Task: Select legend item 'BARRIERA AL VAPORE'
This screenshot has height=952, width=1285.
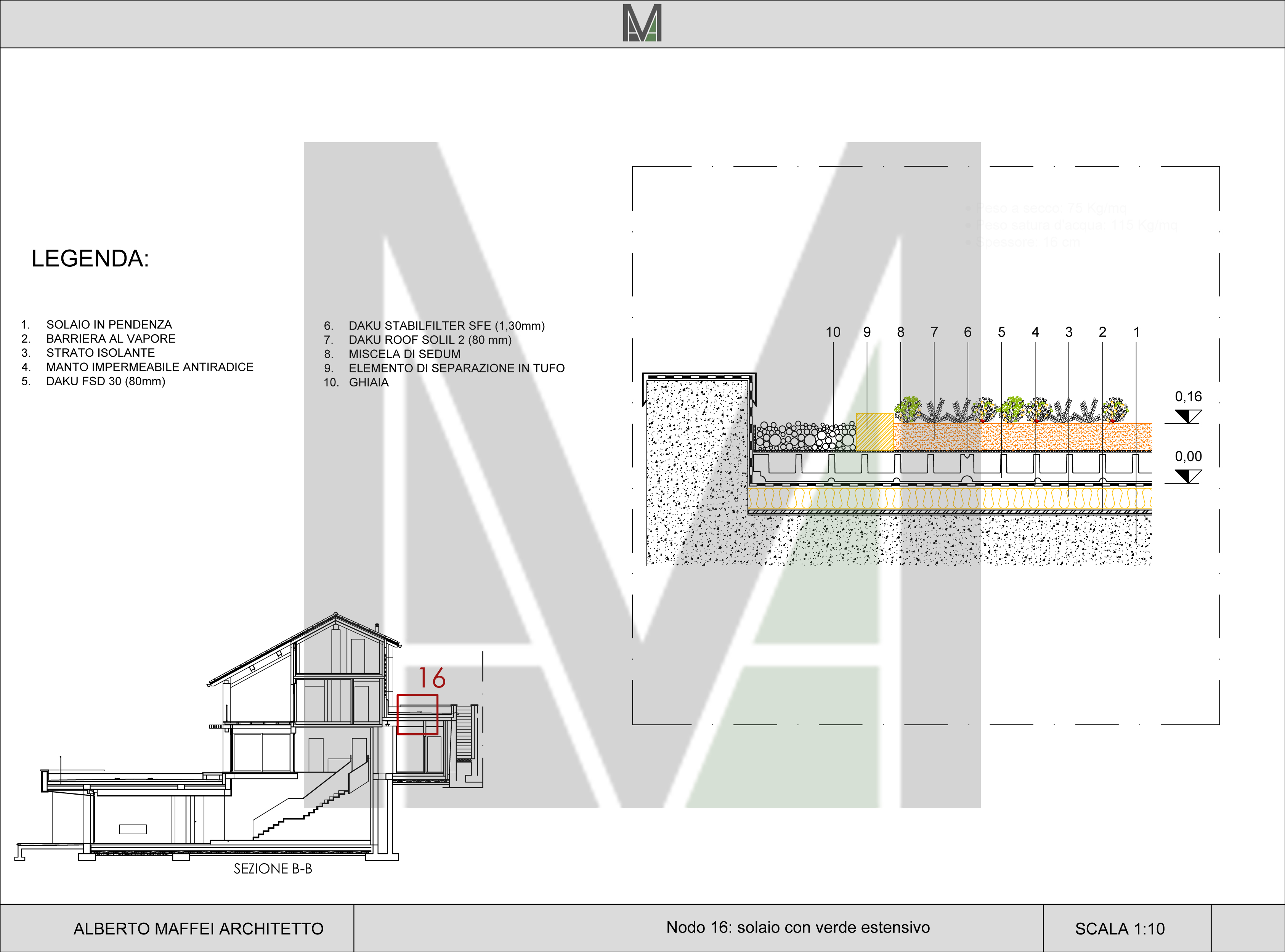Action: (111, 339)
